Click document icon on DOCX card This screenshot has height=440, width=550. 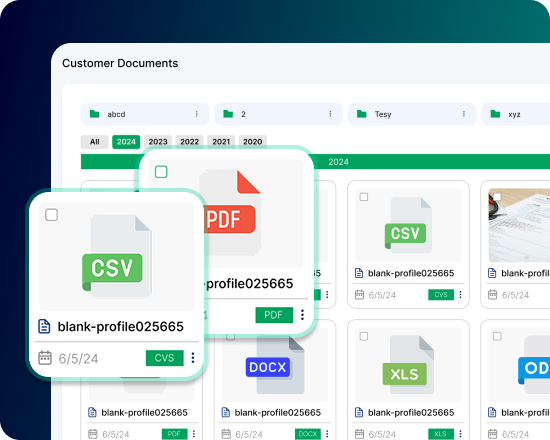coord(226,412)
